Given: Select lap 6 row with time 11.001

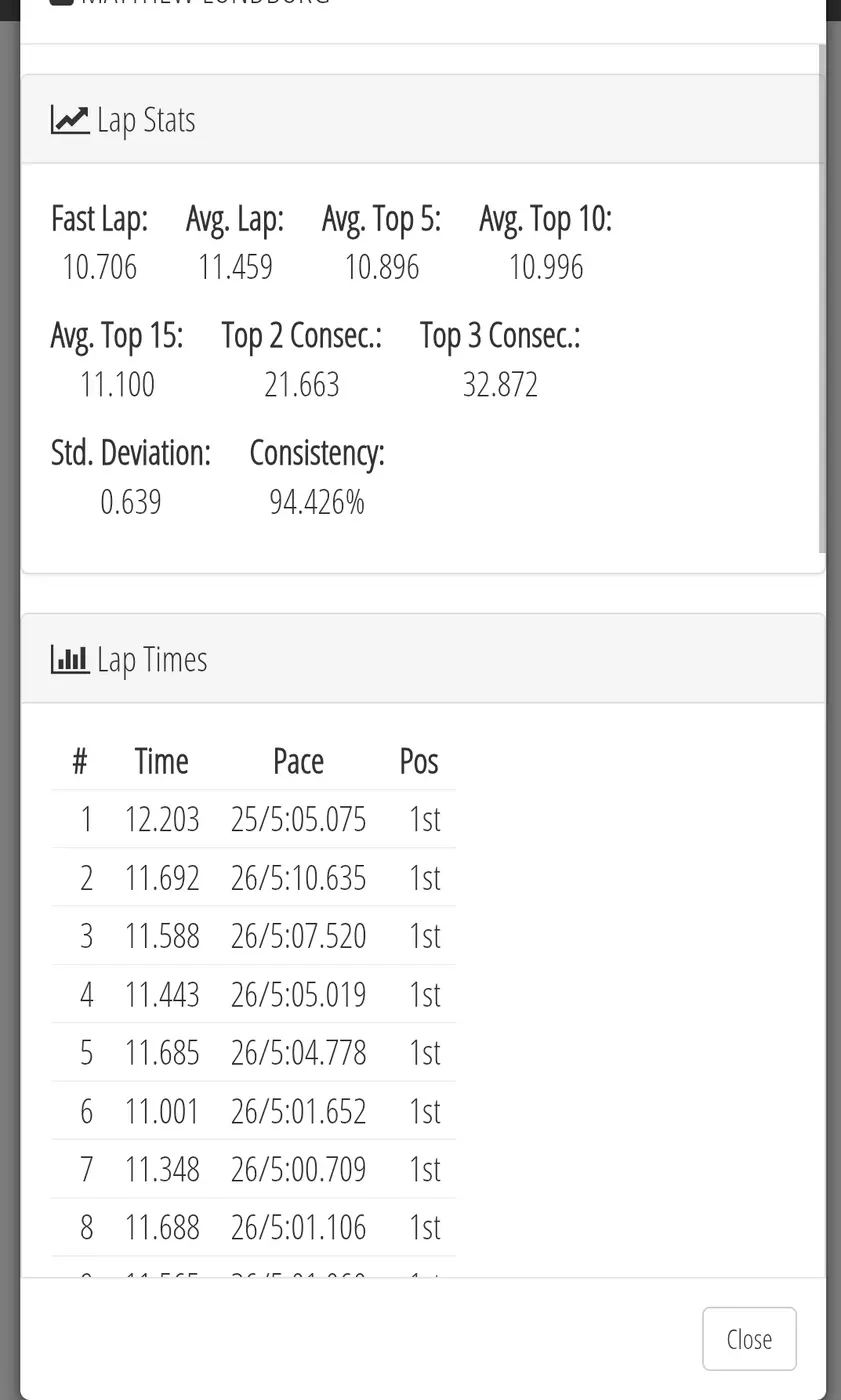Looking at the screenshot, I should [254, 1111].
